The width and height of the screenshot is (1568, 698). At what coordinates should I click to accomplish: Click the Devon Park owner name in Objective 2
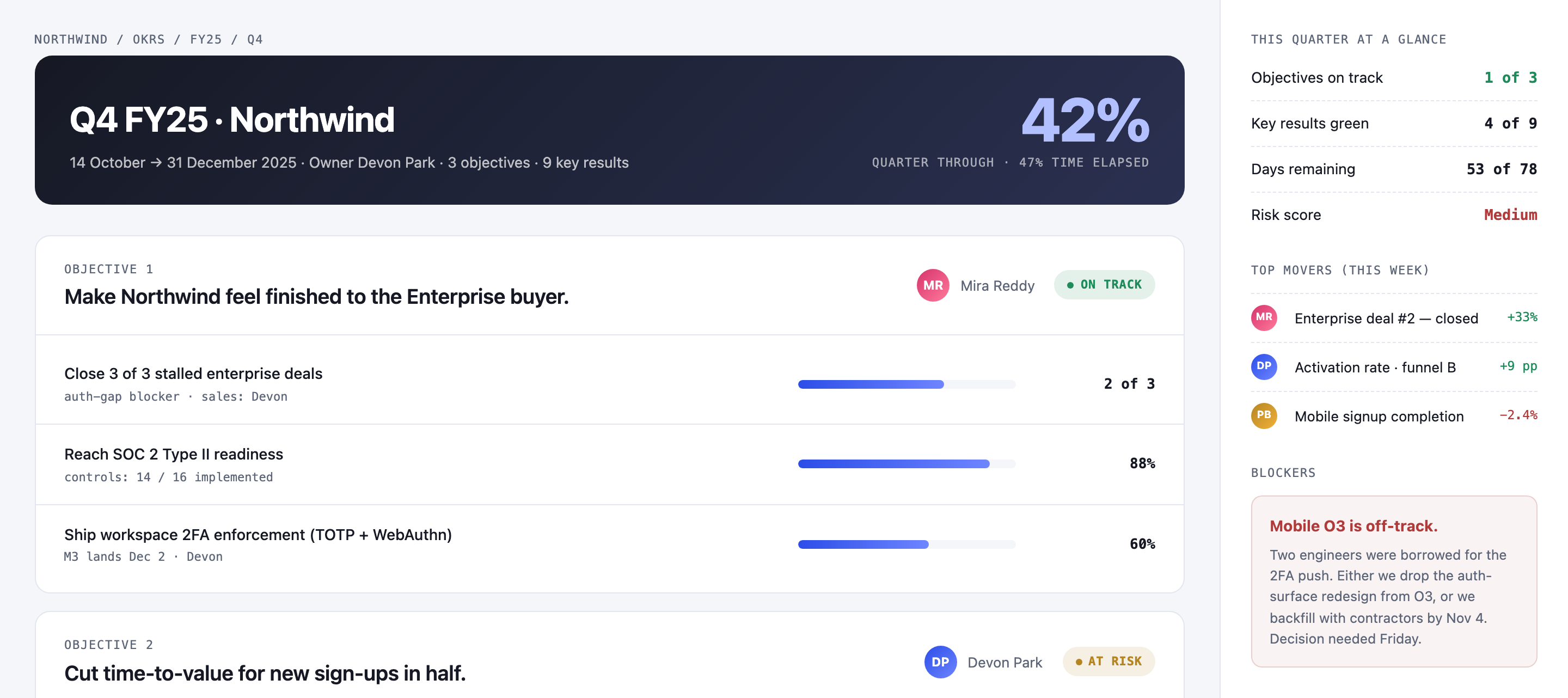[1004, 662]
